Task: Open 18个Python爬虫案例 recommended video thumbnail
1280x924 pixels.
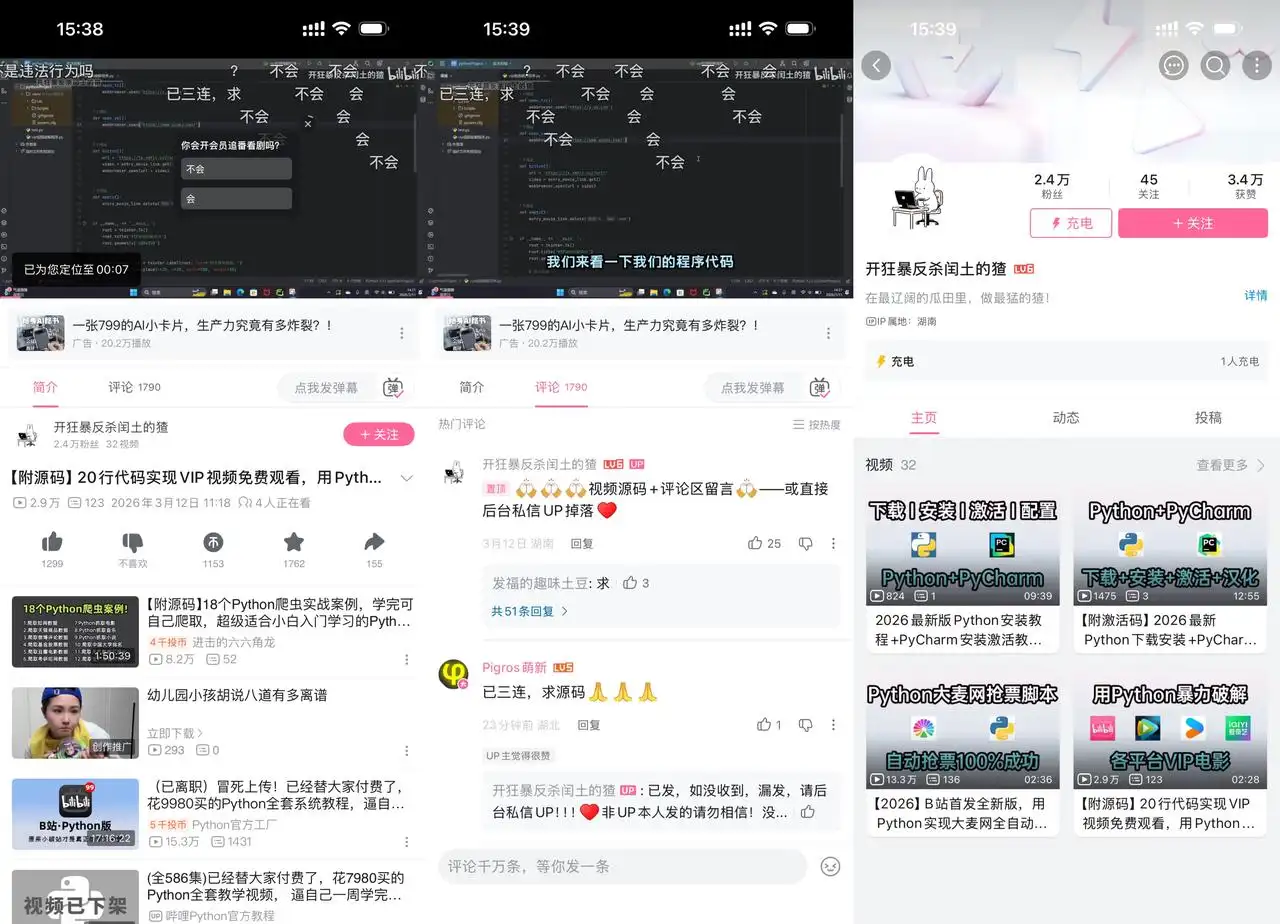Action: click(75, 632)
